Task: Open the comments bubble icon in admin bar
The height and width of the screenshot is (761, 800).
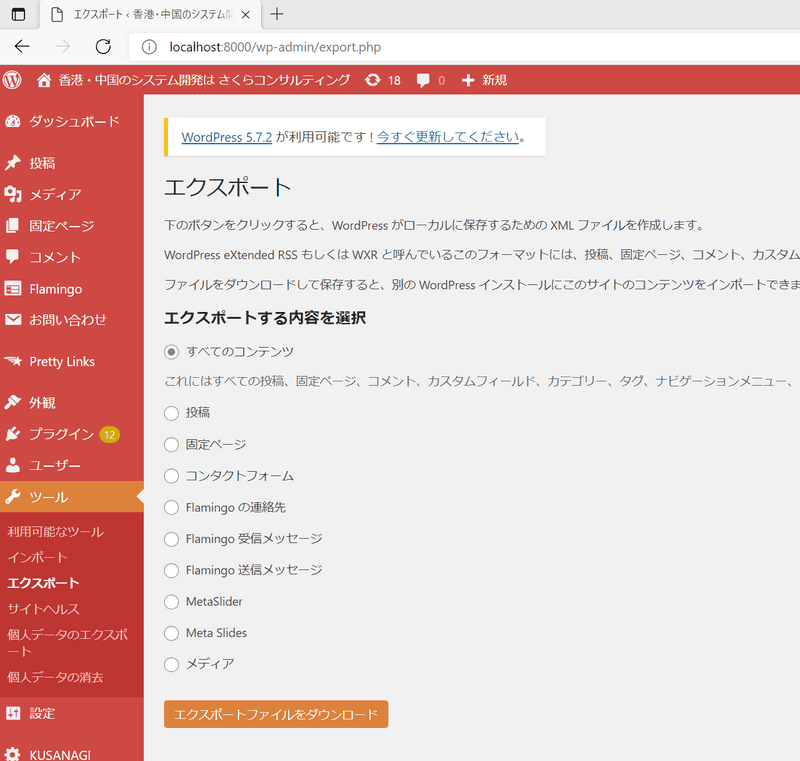Action: [x=424, y=80]
